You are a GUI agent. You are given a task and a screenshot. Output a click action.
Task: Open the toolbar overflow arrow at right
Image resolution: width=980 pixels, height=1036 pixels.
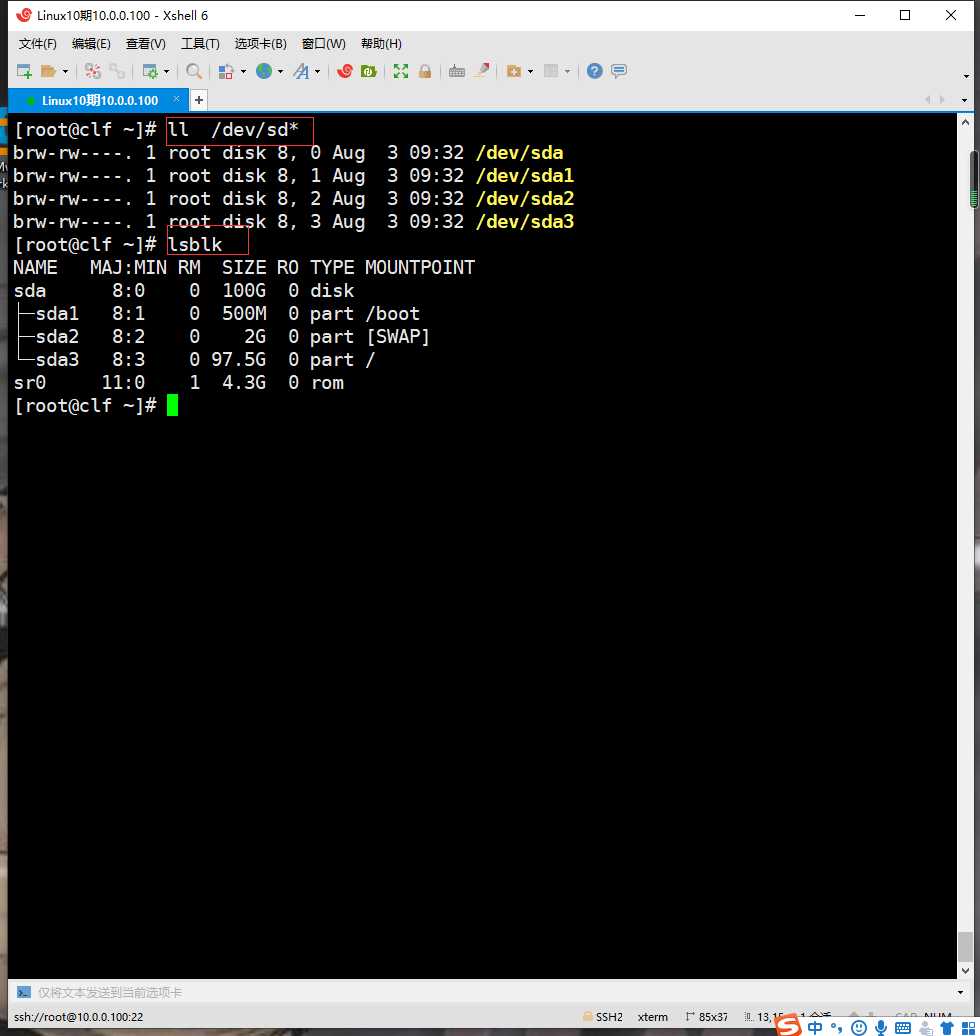(966, 76)
